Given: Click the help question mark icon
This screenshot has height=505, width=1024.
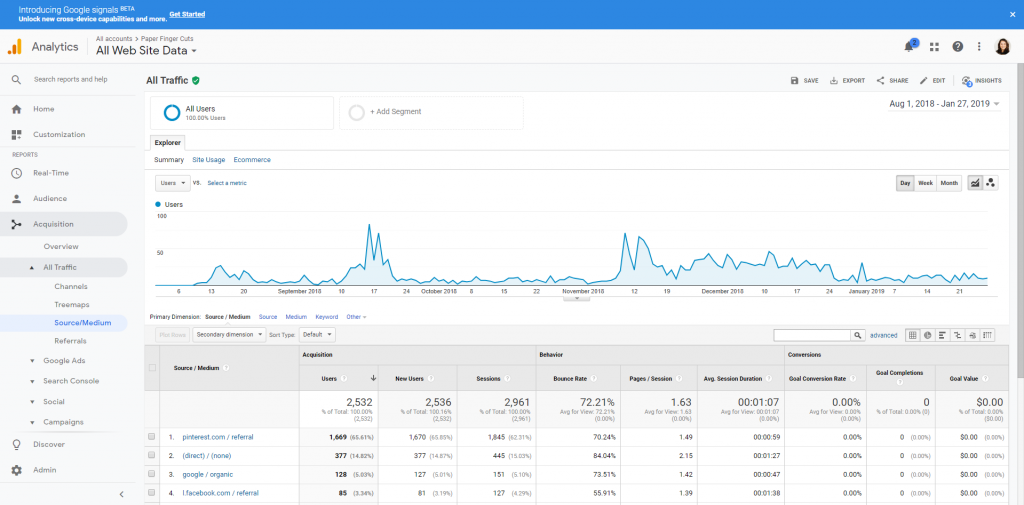Looking at the screenshot, I should click(x=957, y=46).
